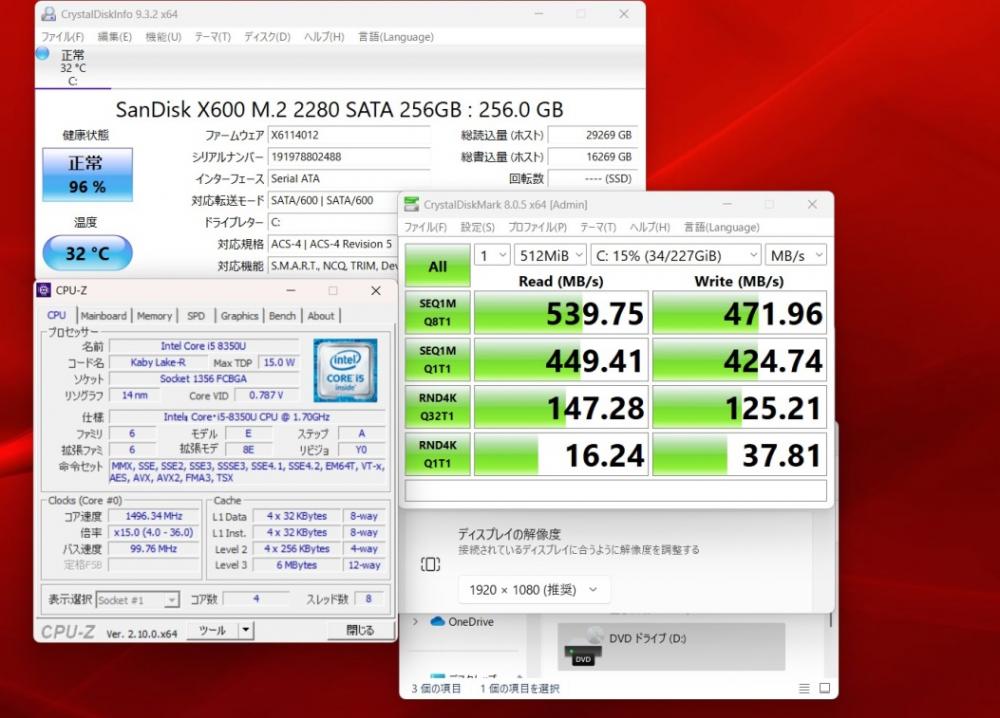Click the host writes value 16269 GB
The height and width of the screenshot is (718, 1000).
tap(592, 157)
